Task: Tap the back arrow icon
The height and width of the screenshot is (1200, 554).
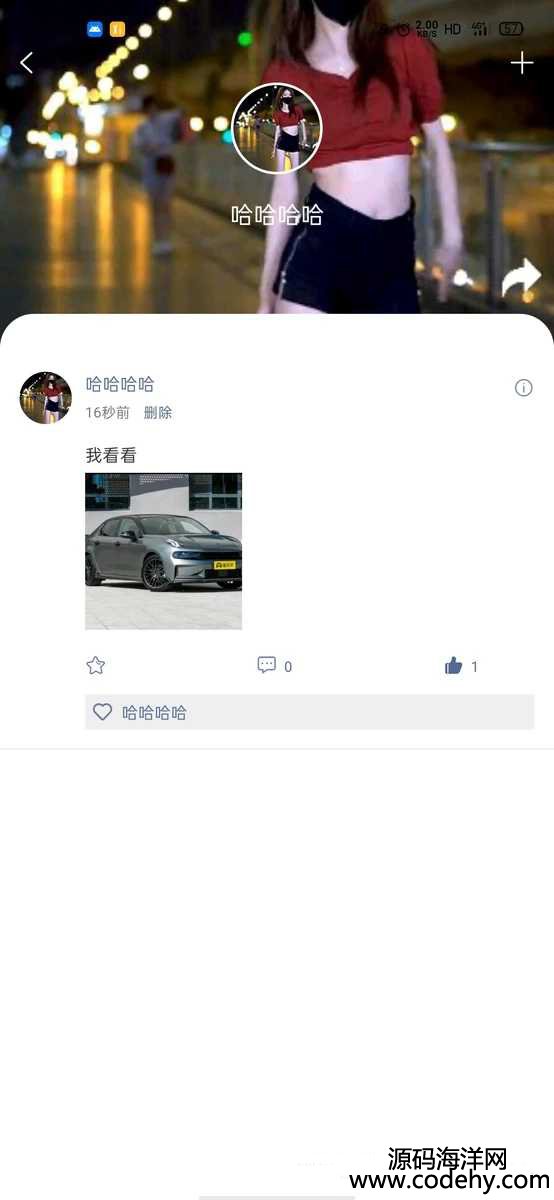Action: tap(26, 63)
